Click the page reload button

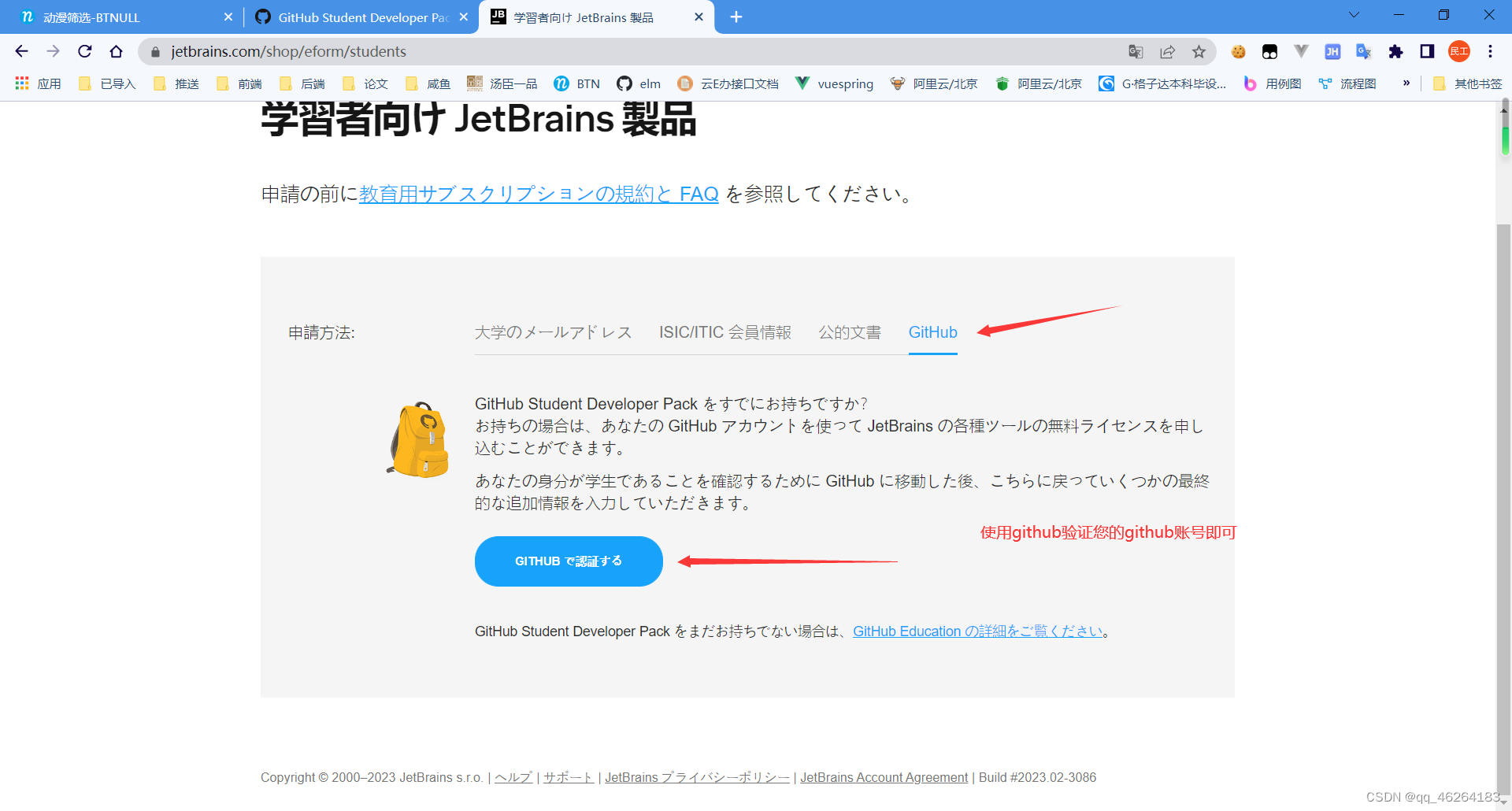(x=84, y=51)
